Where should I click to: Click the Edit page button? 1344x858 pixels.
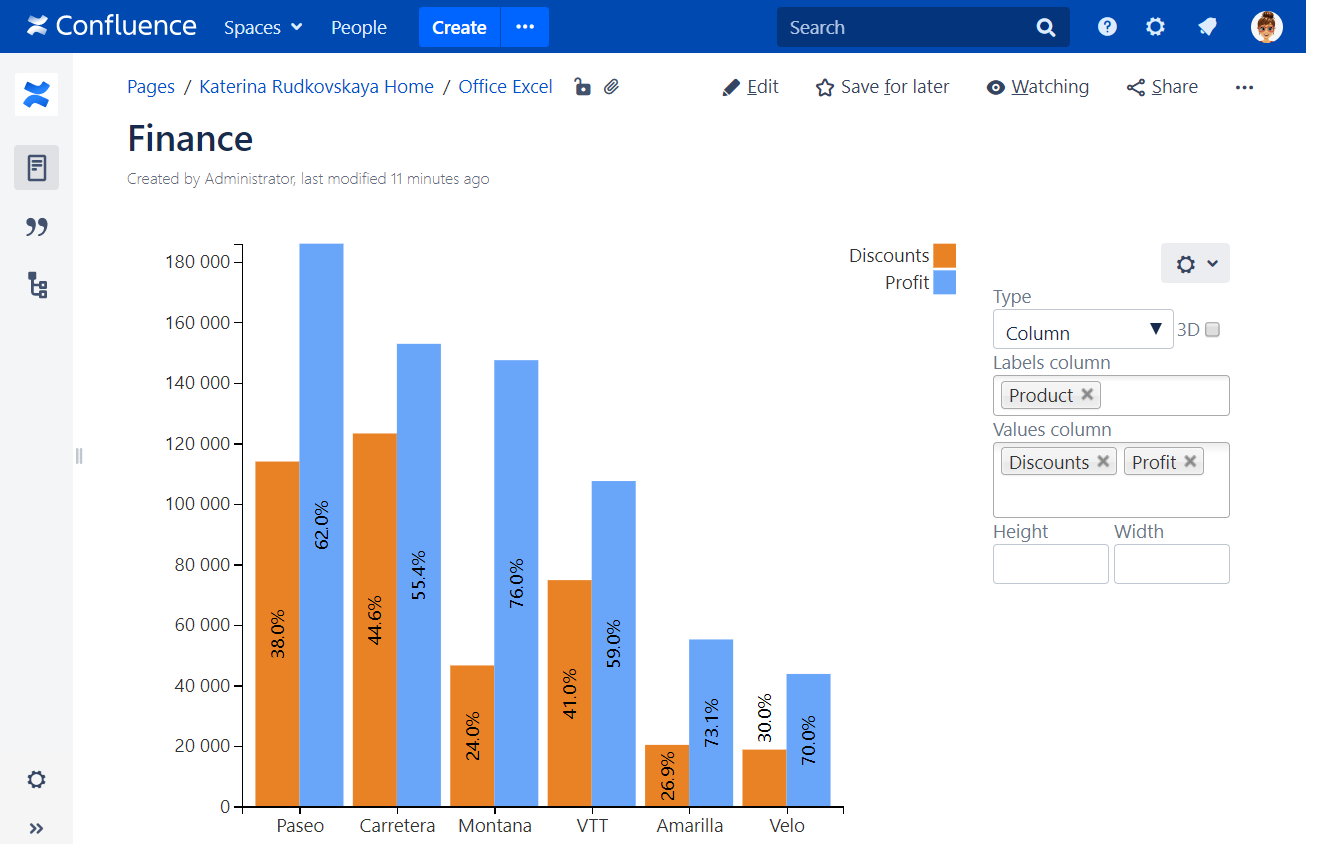(x=750, y=87)
